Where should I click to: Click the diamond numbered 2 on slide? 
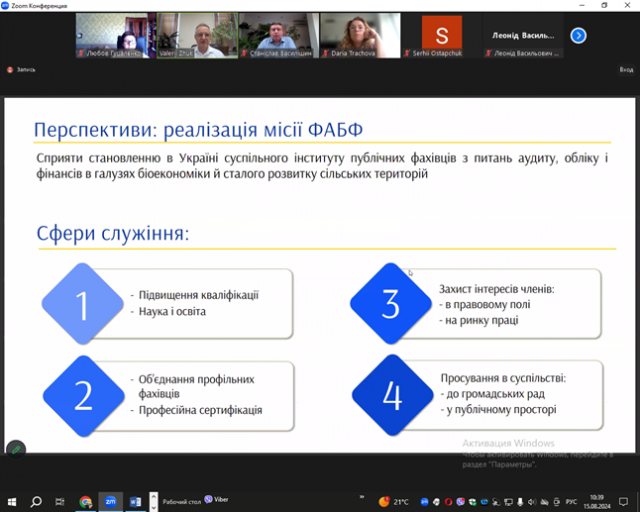(83, 396)
